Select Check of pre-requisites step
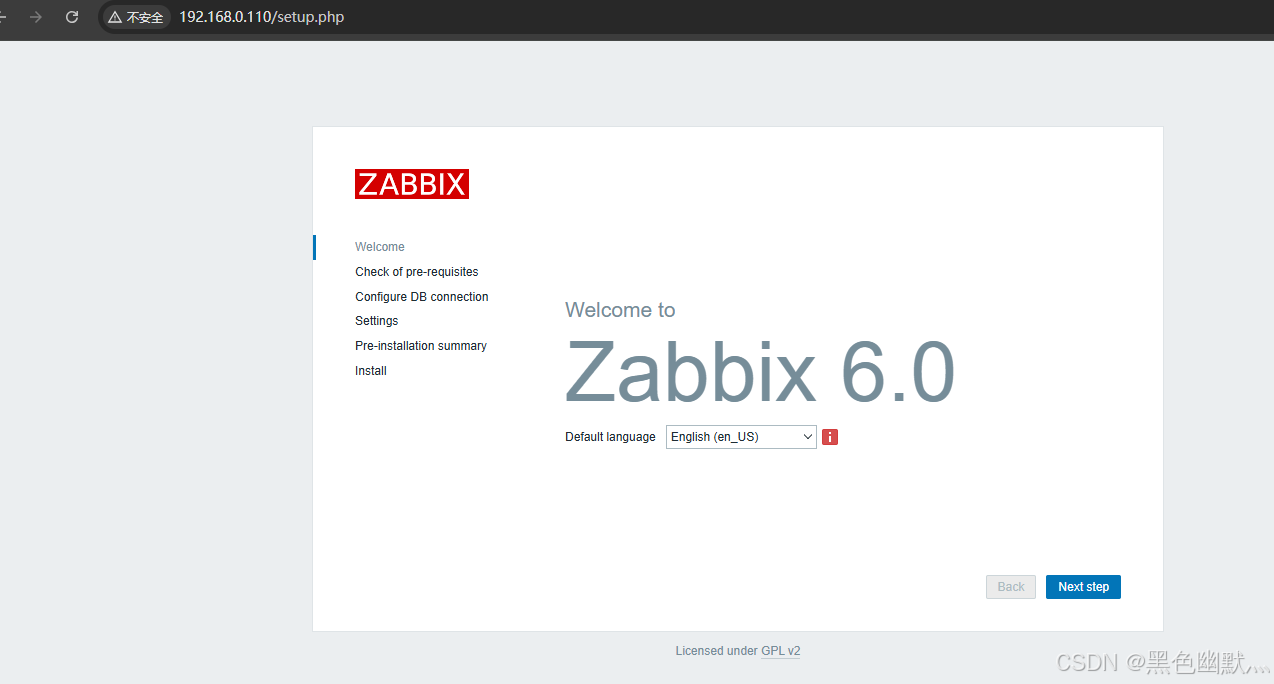1274x684 pixels. [x=417, y=272]
